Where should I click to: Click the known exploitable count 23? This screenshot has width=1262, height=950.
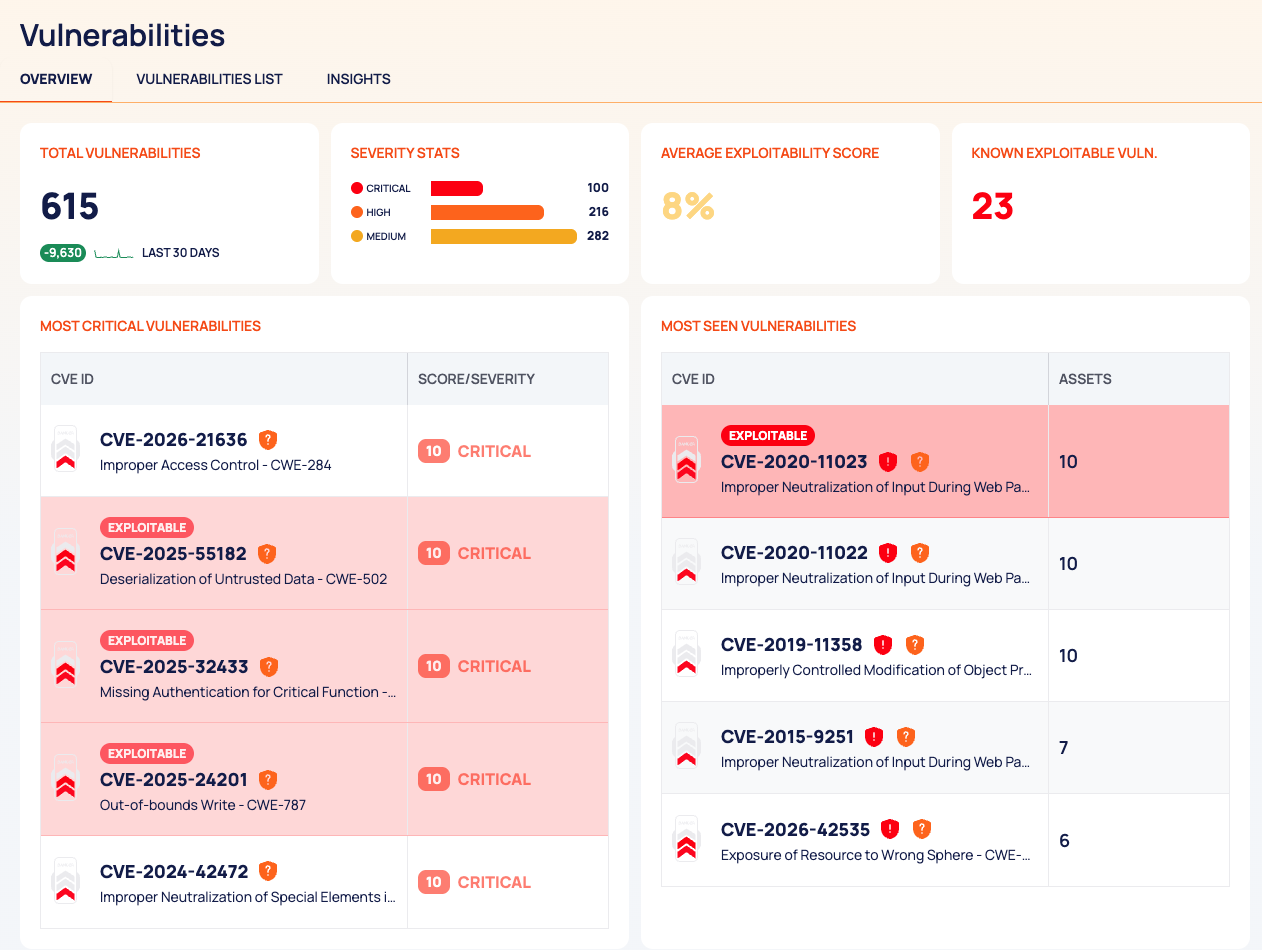click(x=993, y=206)
